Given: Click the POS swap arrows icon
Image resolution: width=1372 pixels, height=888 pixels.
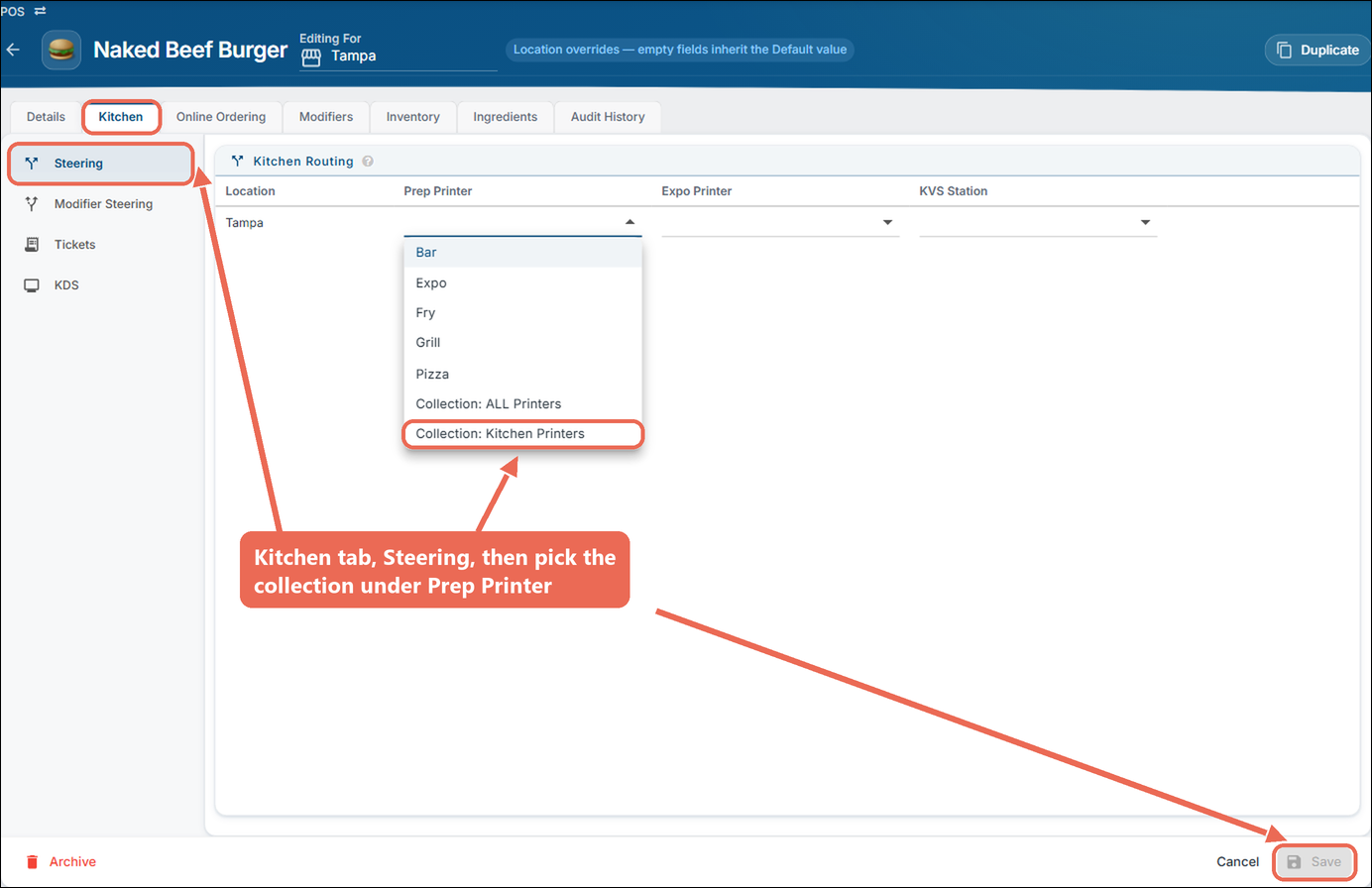Looking at the screenshot, I should pos(40,11).
